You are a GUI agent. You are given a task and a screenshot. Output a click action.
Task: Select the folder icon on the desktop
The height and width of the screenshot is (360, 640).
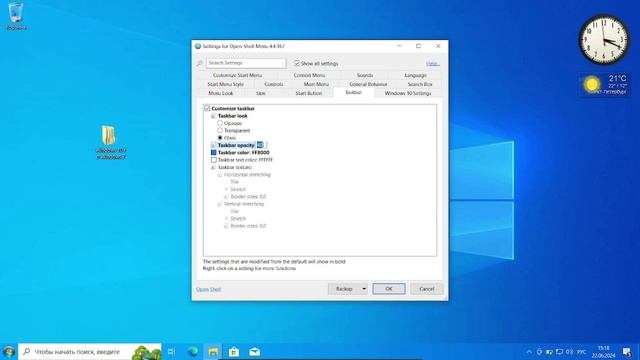[x=110, y=142]
